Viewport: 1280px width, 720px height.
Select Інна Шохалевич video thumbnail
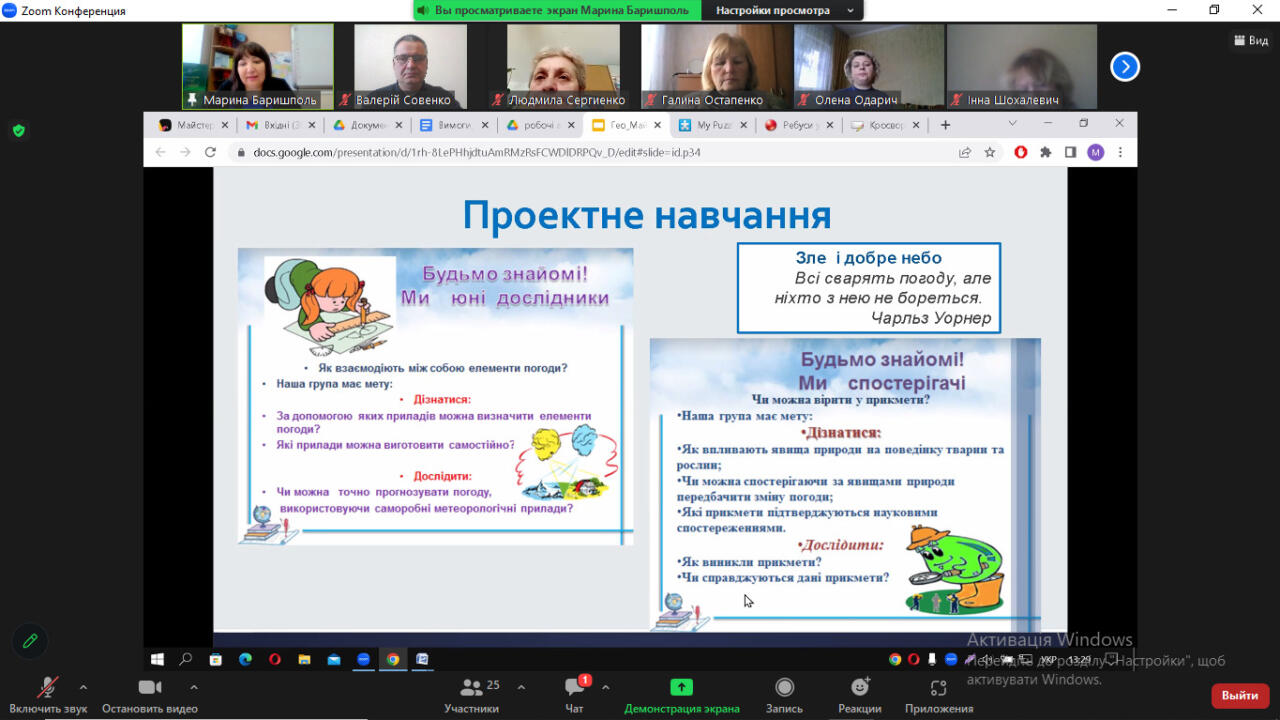point(1022,66)
